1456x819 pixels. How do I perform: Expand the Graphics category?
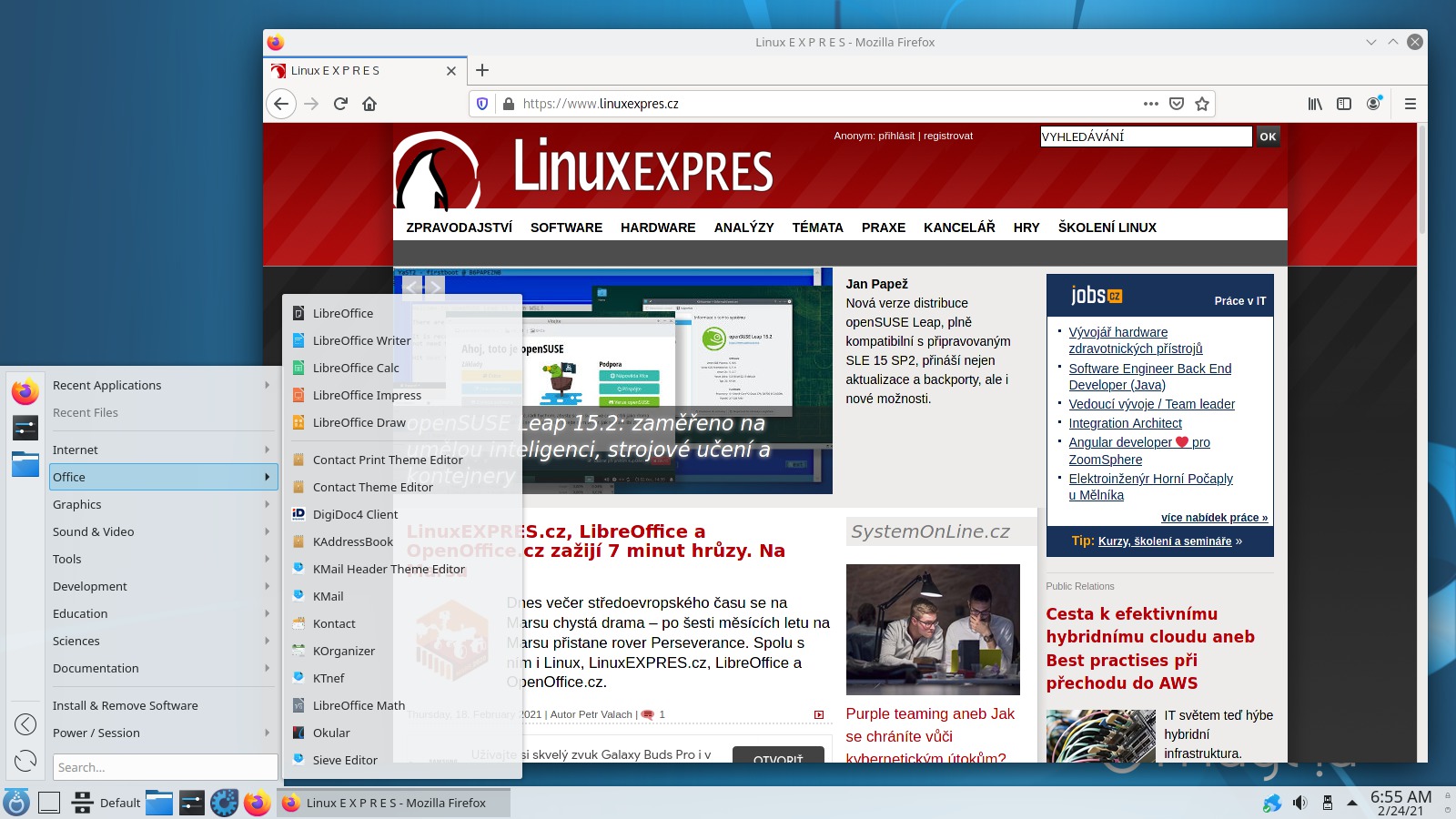click(x=163, y=504)
